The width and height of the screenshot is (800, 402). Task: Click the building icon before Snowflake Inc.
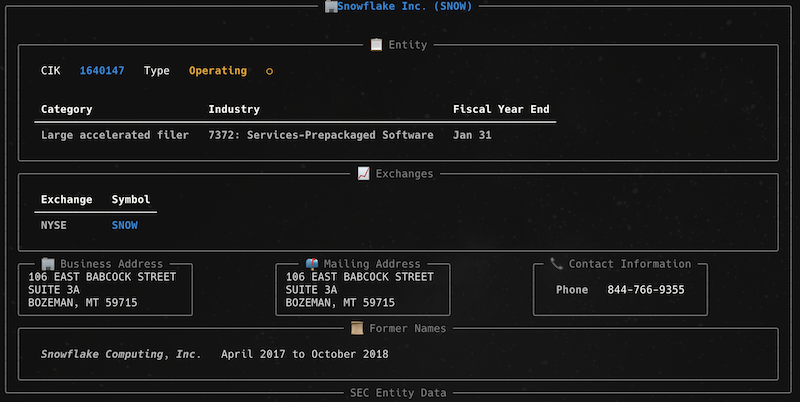(331, 6)
